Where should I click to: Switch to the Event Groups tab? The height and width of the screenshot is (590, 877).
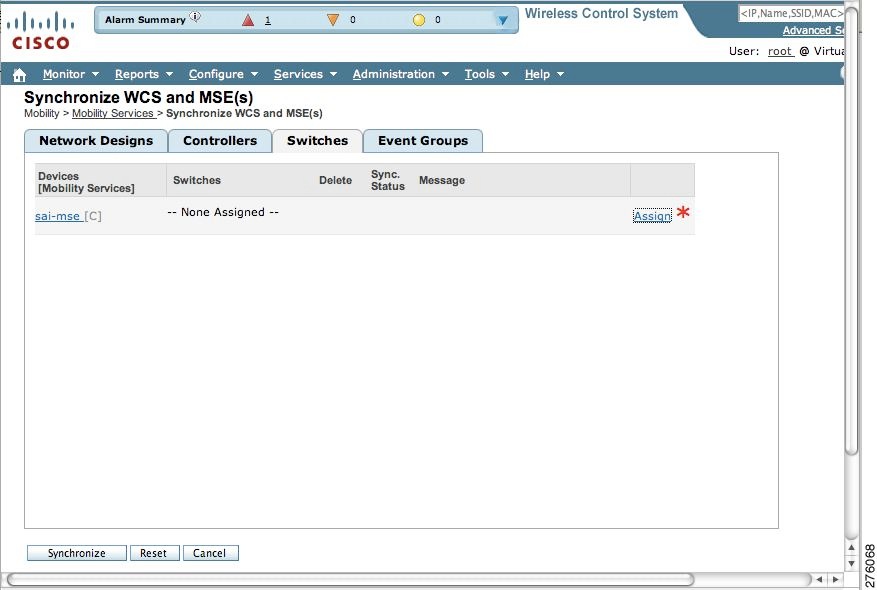point(423,141)
